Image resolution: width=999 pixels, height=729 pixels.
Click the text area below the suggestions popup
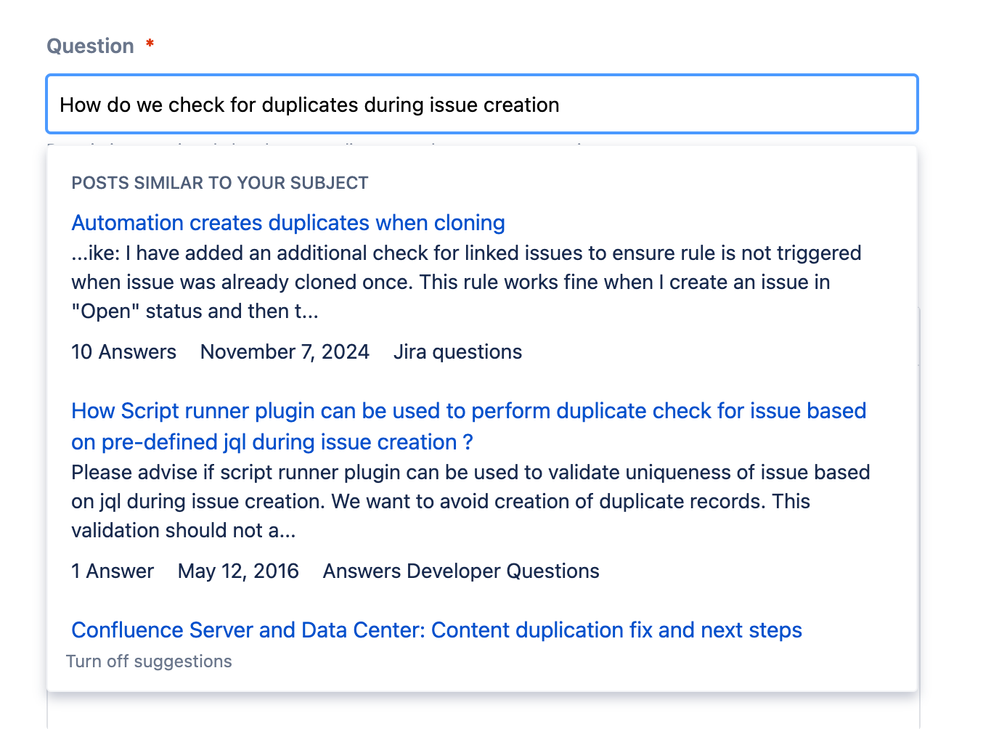pyautogui.click(x=483, y=711)
